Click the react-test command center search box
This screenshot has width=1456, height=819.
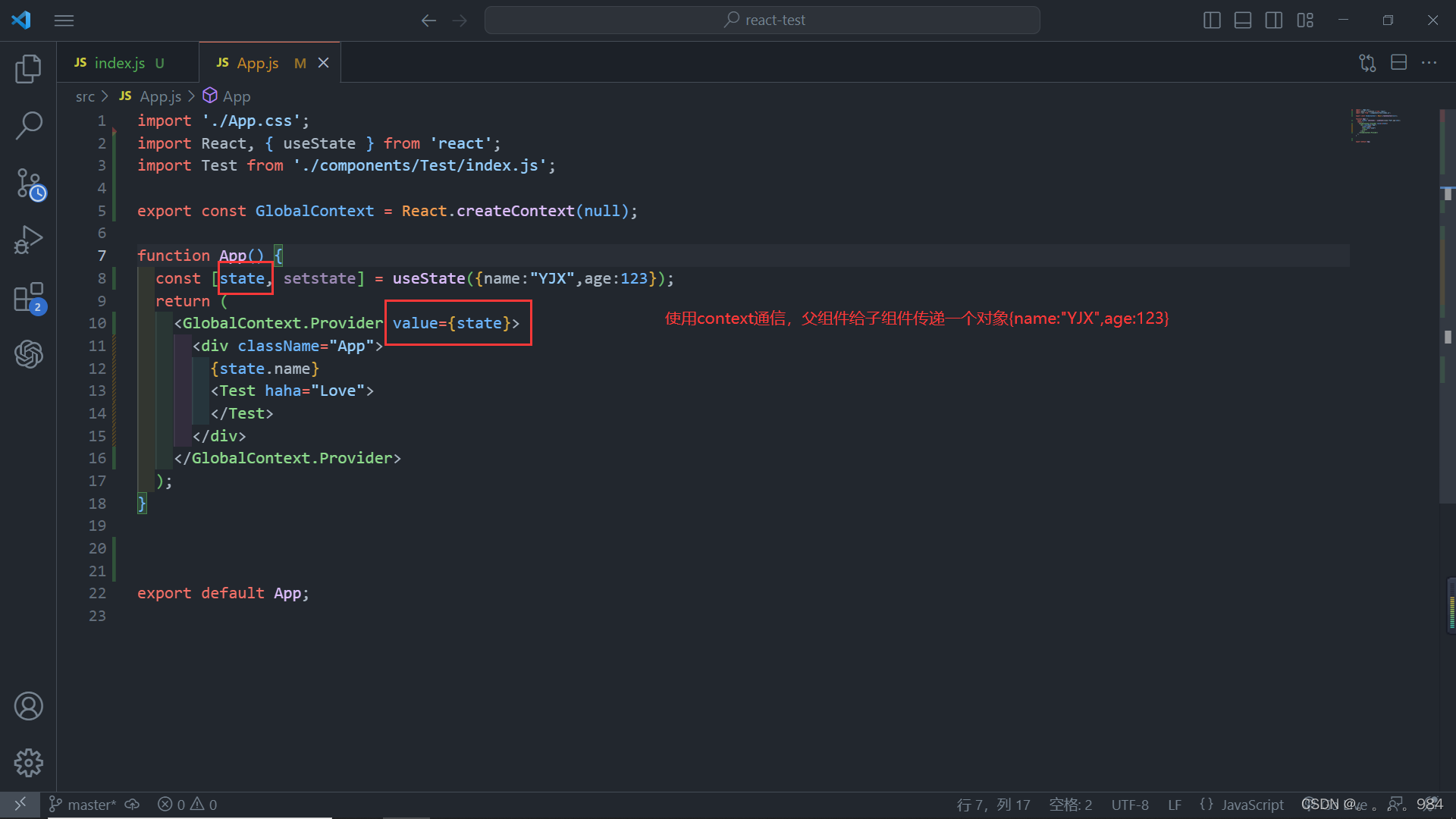click(x=762, y=20)
